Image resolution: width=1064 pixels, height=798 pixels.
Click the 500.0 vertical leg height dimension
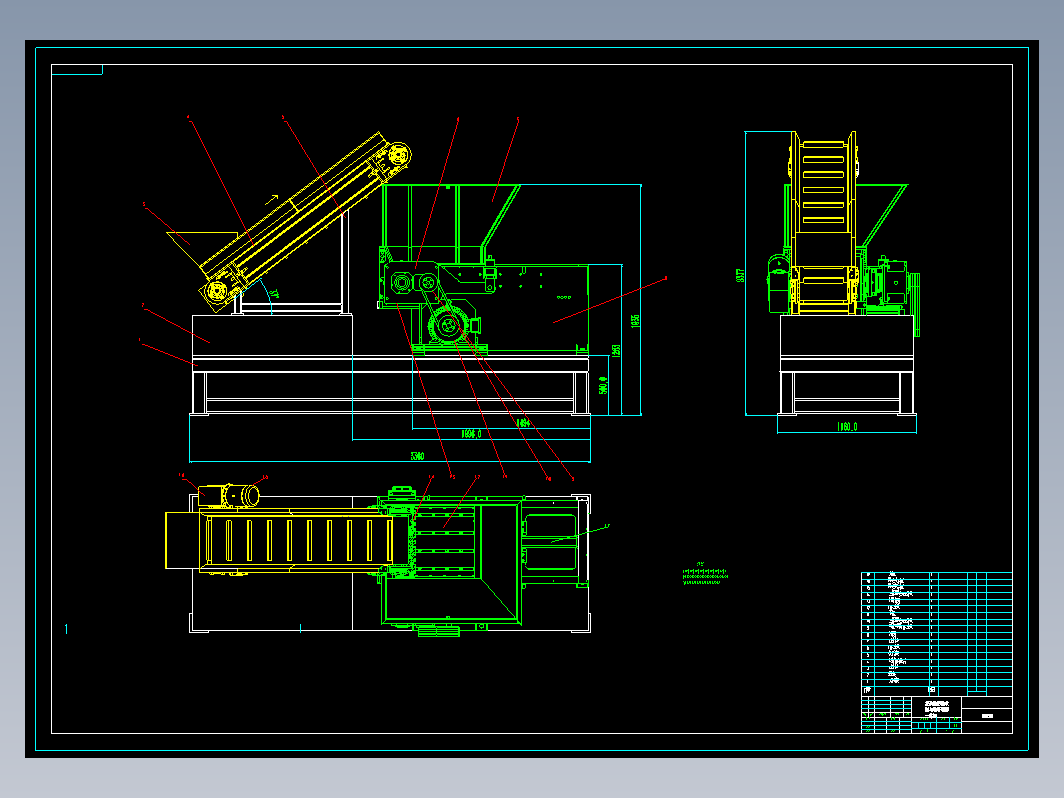[603, 385]
